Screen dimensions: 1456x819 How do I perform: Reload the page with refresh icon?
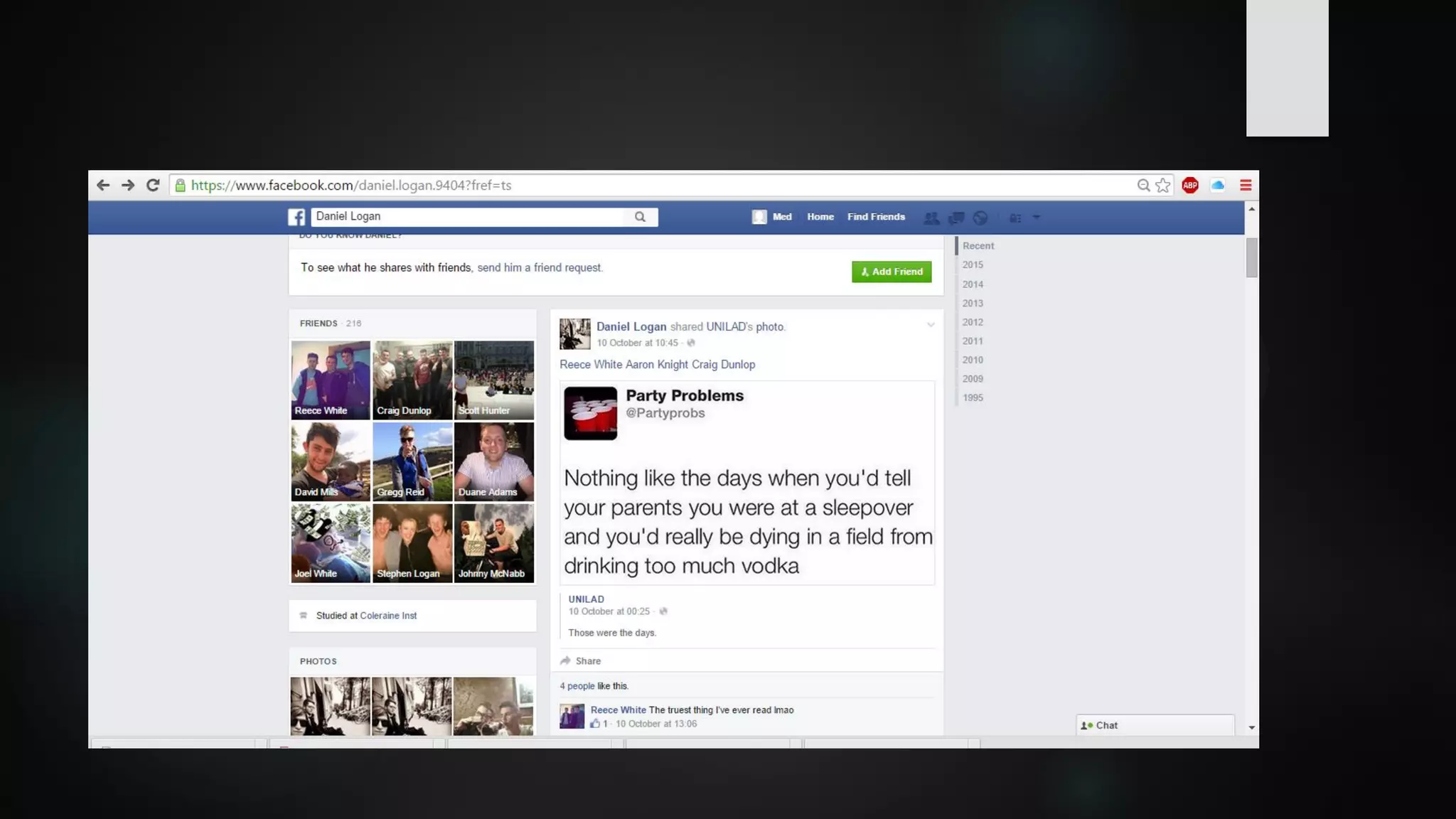pyautogui.click(x=153, y=186)
